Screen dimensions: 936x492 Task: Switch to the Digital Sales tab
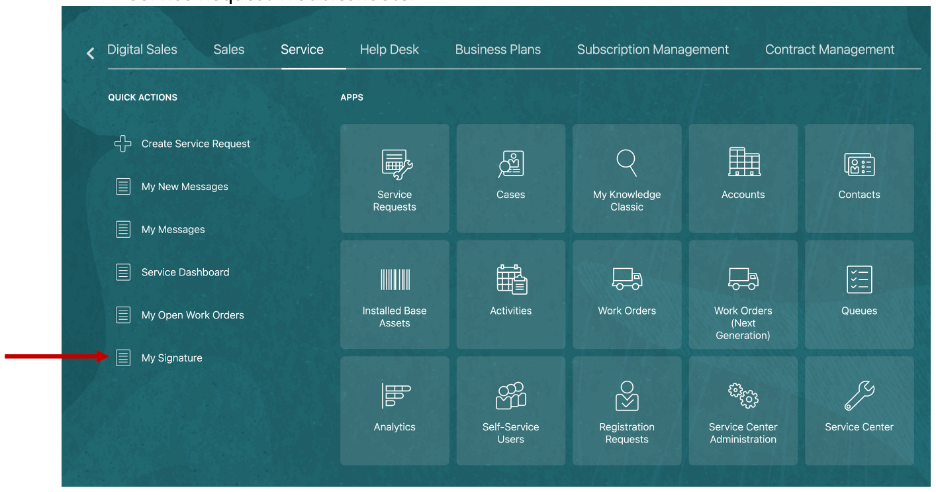point(142,50)
